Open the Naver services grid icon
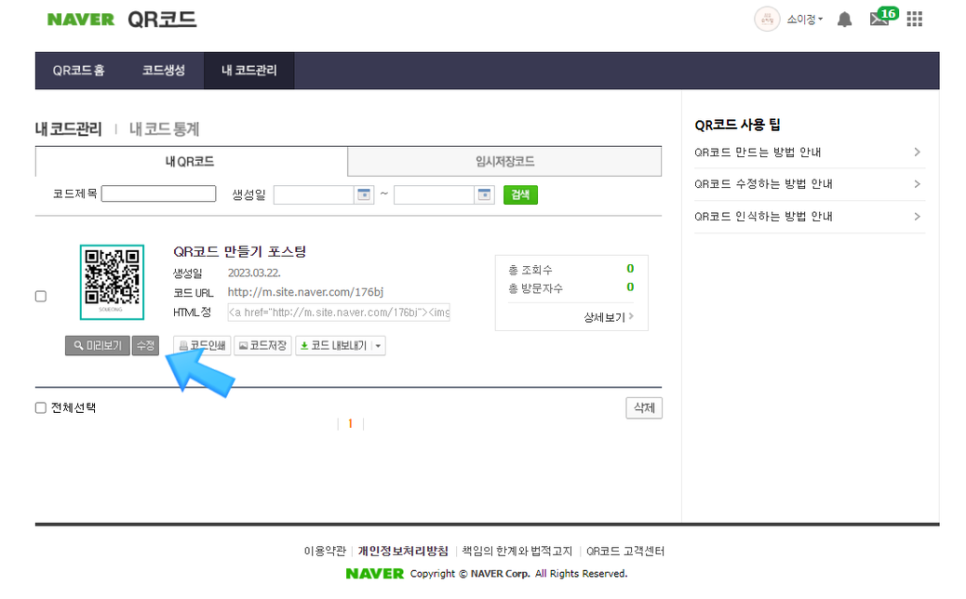The height and width of the screenshot is (599, 966). [x=914, y=19]
